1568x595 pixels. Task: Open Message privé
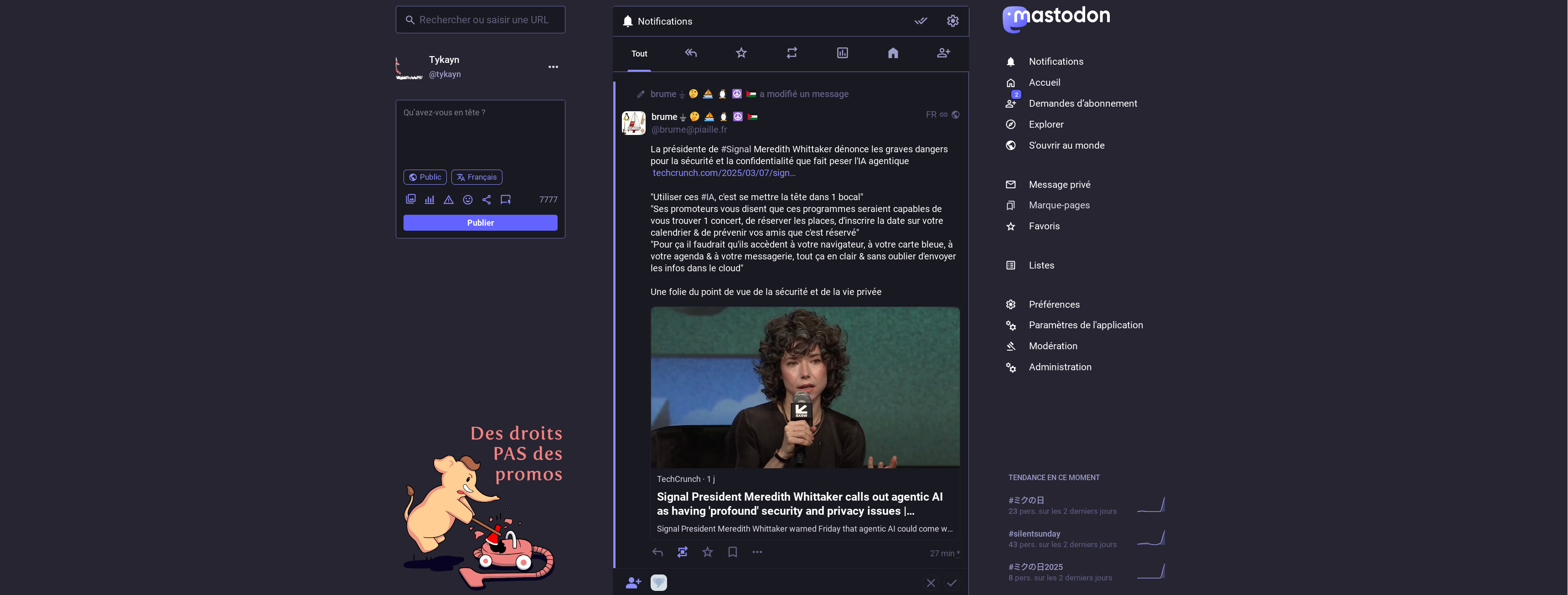1059,184
